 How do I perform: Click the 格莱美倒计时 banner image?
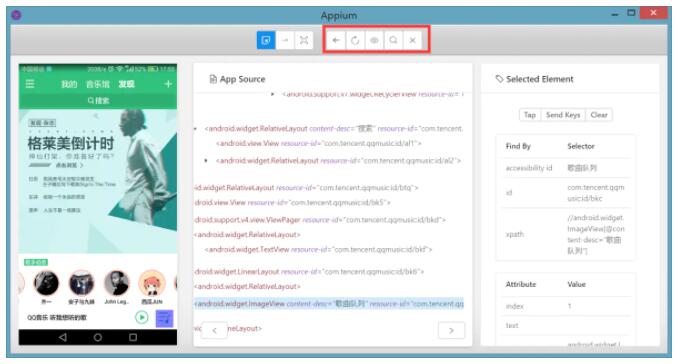[98, 180]
